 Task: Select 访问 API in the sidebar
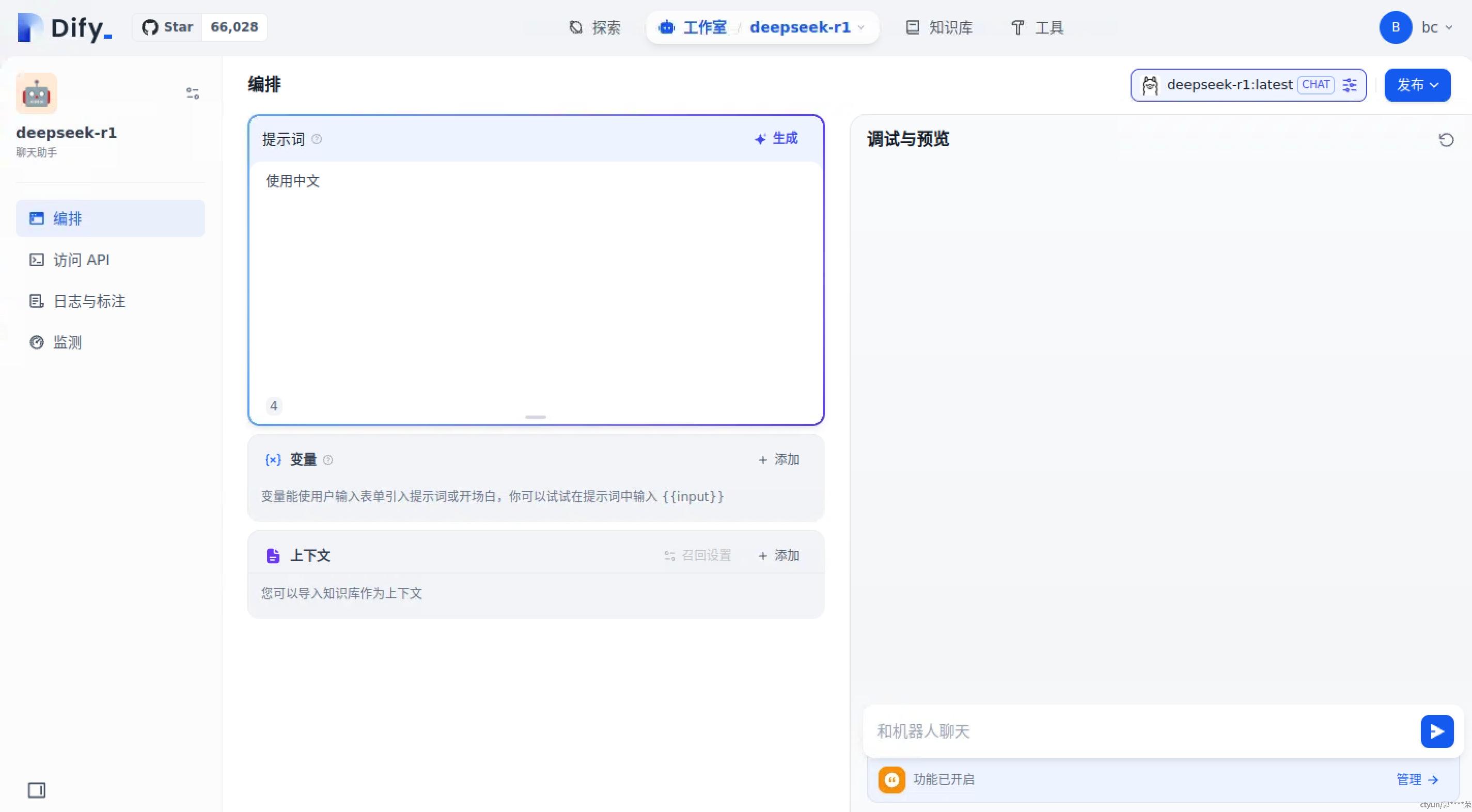tap(81, 260)
